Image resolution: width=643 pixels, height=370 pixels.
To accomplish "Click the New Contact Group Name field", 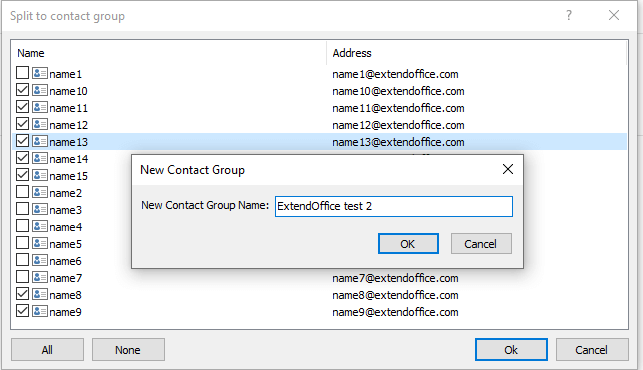I will tap(394, 206).
